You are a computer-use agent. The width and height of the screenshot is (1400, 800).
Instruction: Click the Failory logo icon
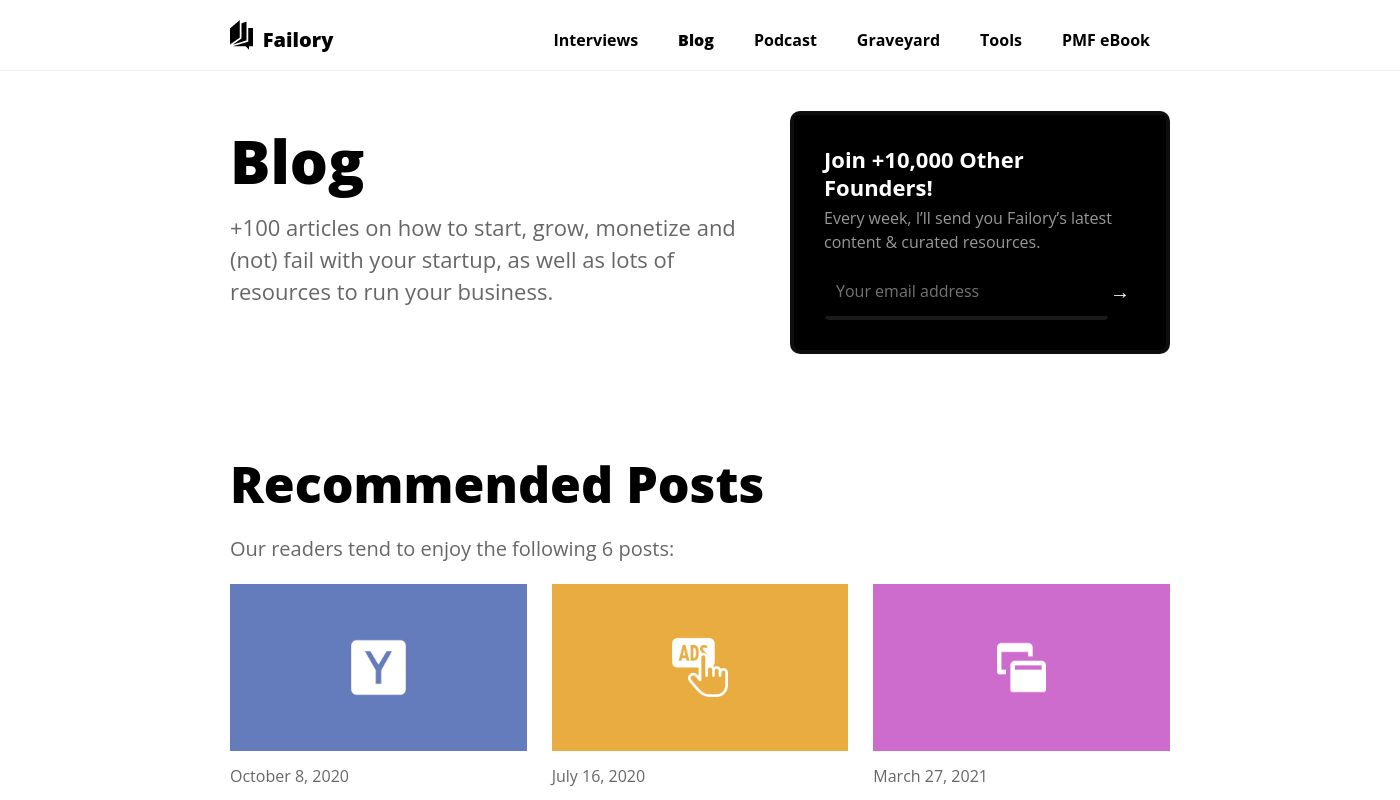tap(242, 35)
